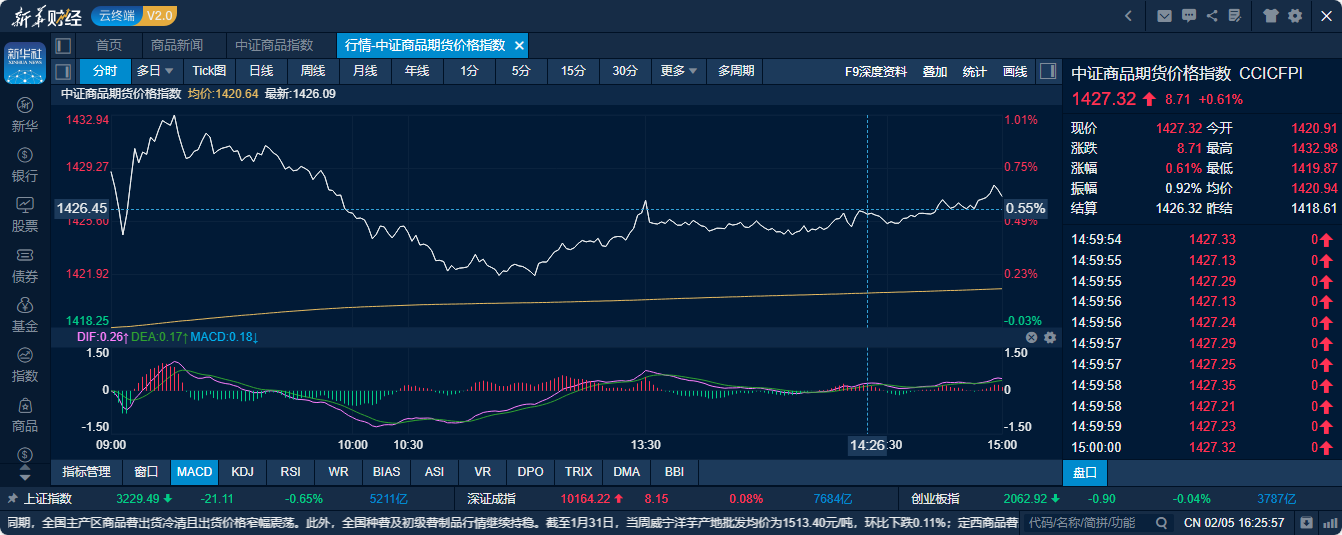Select the KDJ indicator tab
The width and height of the screenshot is (1342, 535).
pyautogui.click(x=242, y=471)
